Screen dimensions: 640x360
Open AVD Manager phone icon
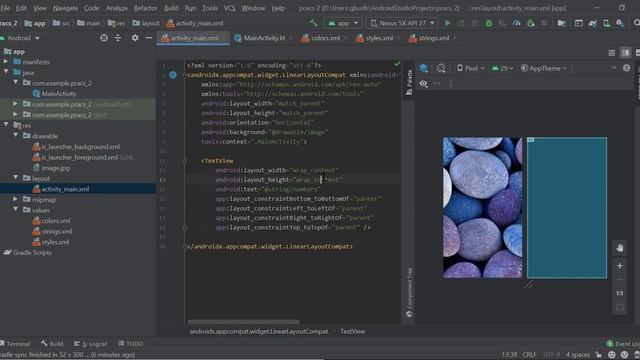(607, 23)
